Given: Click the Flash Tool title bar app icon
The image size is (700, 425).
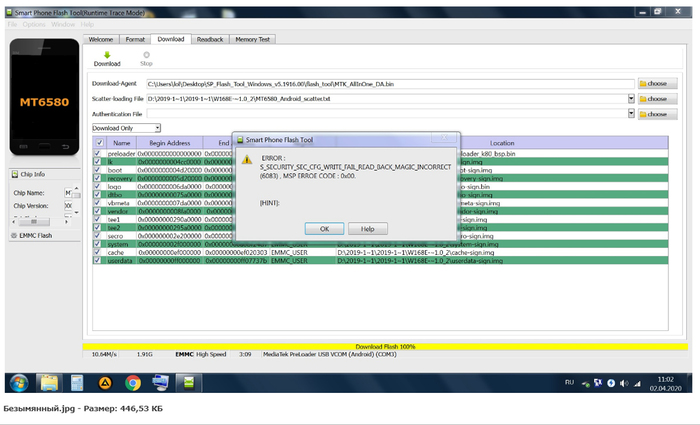Looking at the screenshot, I should click(x=9, y=12).
